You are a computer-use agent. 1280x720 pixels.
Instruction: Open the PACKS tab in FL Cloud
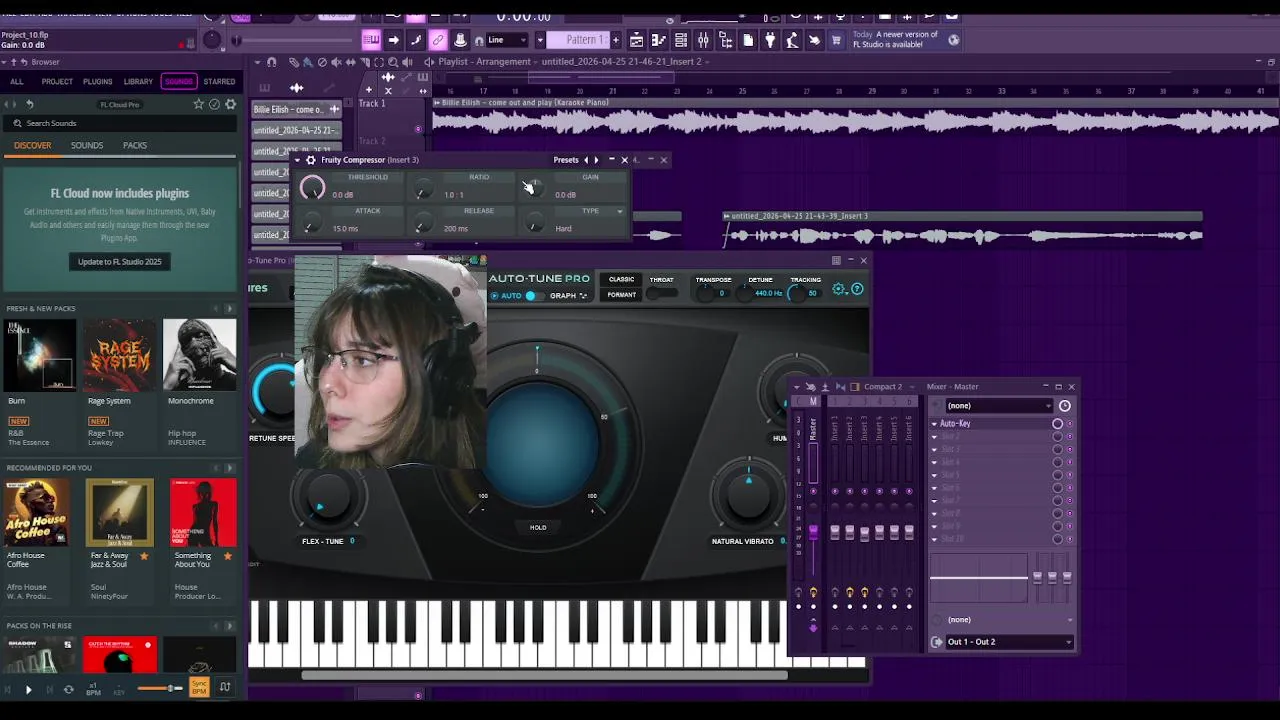[x=135, y=145]
